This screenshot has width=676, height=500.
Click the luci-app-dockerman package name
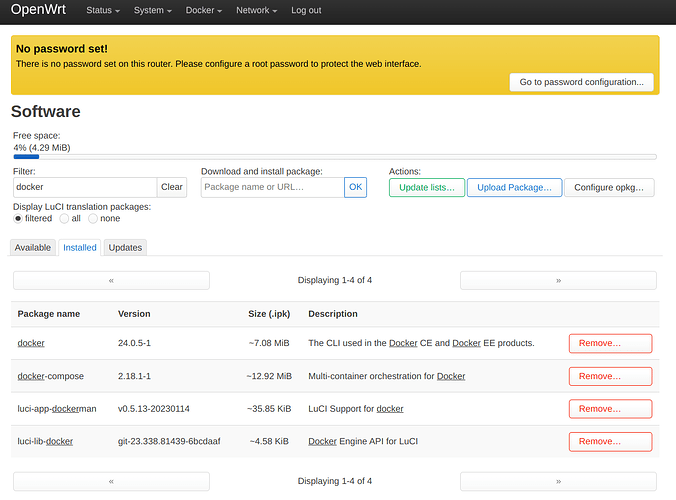click(57, 409)
